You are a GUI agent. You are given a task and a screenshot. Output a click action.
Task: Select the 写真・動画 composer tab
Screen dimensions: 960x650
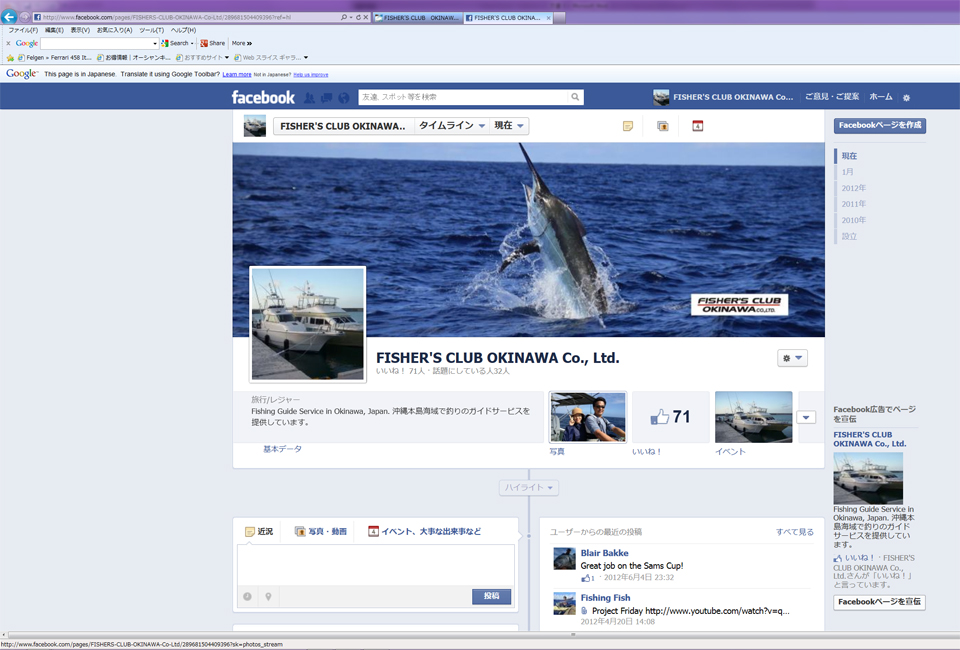[321, 532]
